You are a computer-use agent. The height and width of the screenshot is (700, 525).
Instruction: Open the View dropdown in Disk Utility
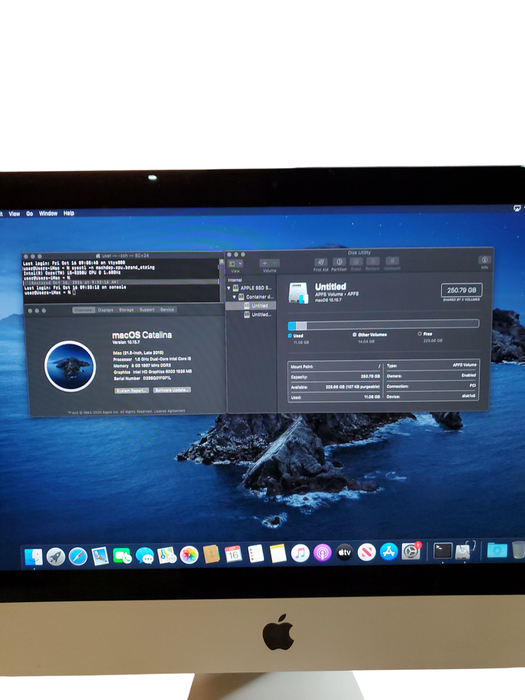(236, 264)
